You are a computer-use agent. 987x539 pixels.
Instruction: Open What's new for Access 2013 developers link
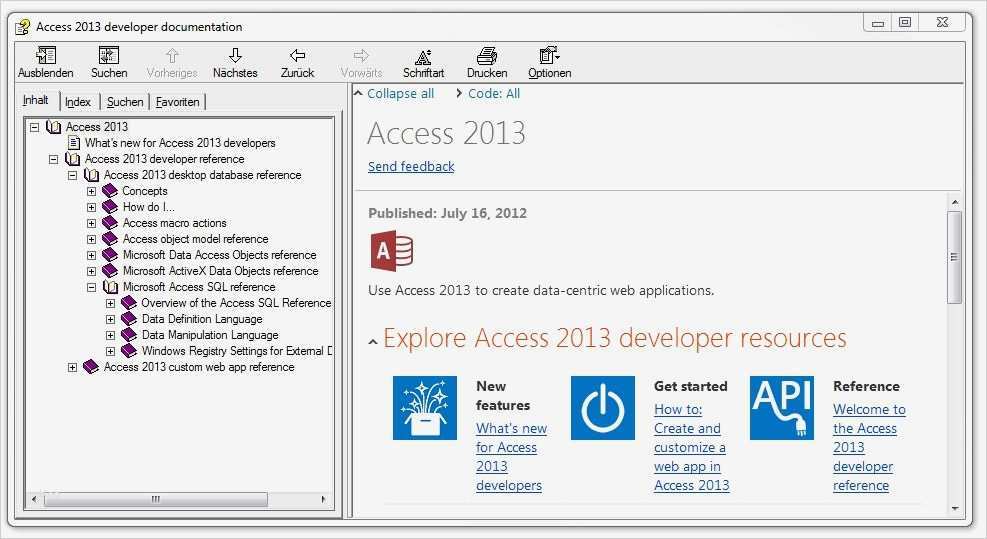[511, 457]
